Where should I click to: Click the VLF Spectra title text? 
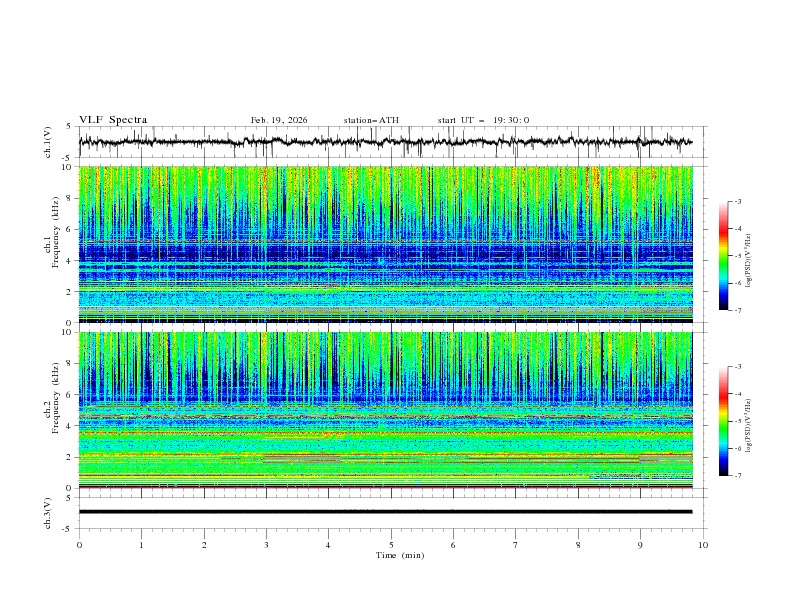pos(113,120)
